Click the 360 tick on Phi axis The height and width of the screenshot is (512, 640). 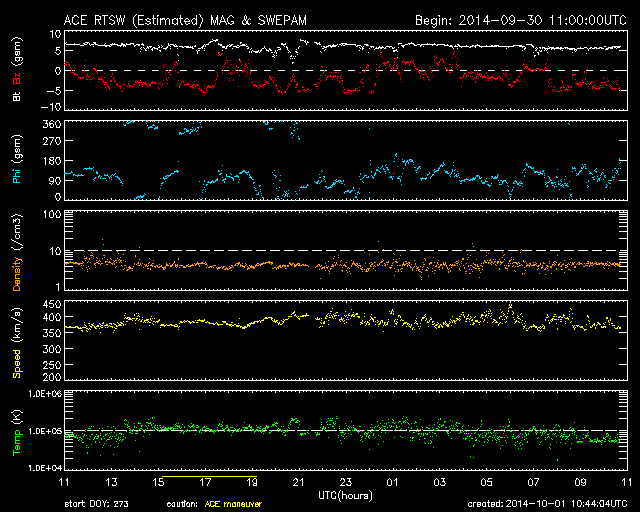[x=50, y=124]
